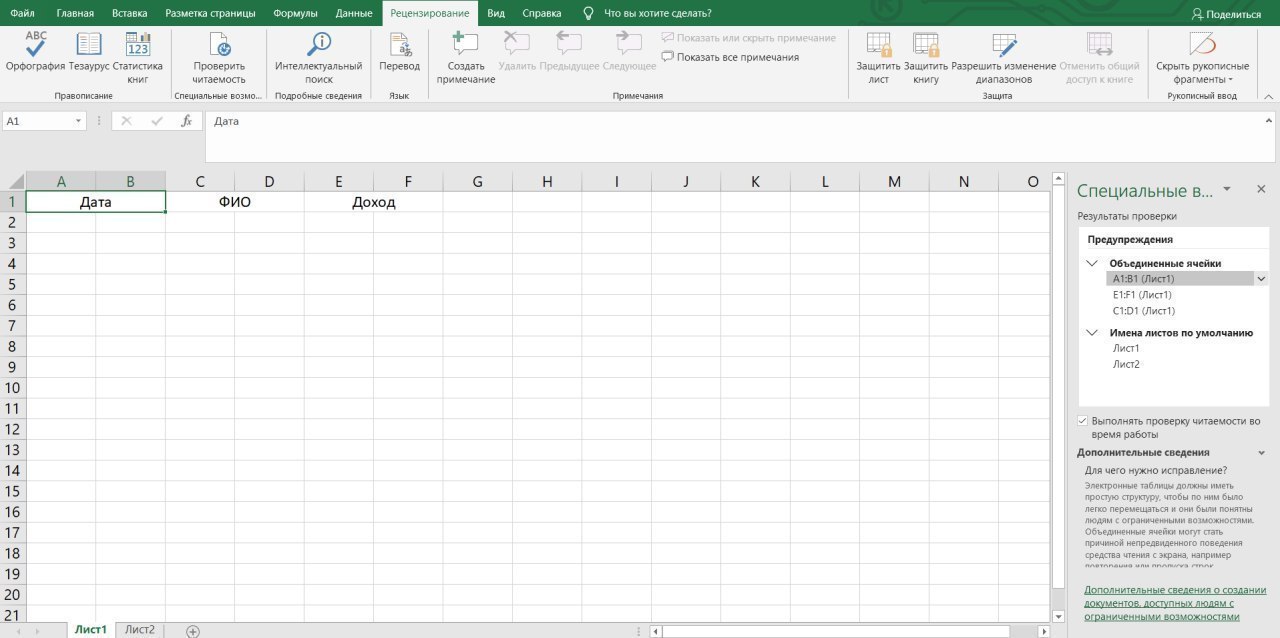Image resolution: width=1280 pixels, height=638 pixels.
Task: Click the Перевод translate icon
Action: pos(399,46)
